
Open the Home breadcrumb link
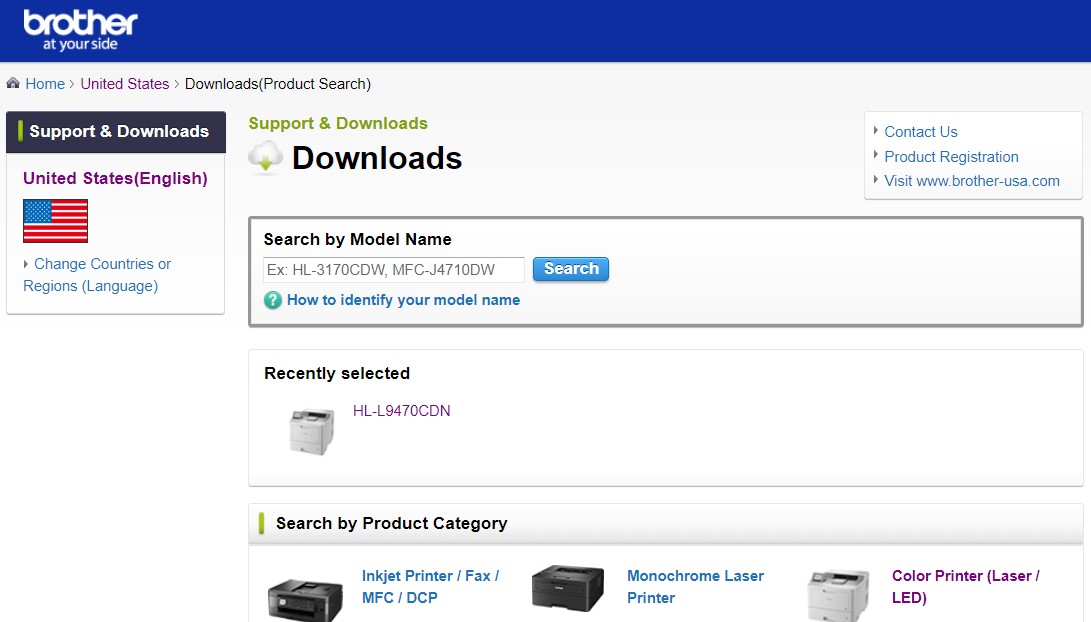pyautogui.click(x=45, y=84)
